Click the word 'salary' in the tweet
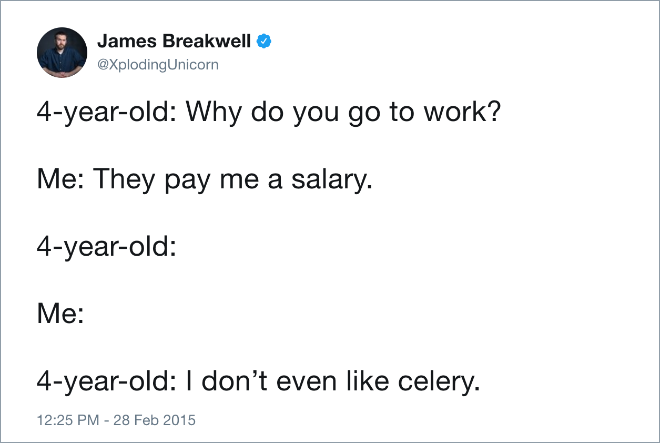Viewport: 660px width, 443px height. tap(329, 180)
